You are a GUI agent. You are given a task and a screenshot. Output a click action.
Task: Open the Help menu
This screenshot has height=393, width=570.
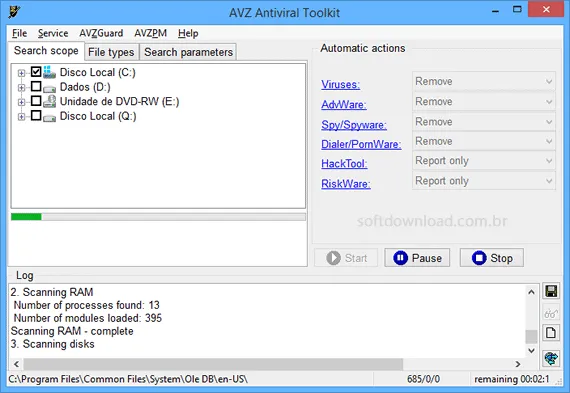(188, 33)
